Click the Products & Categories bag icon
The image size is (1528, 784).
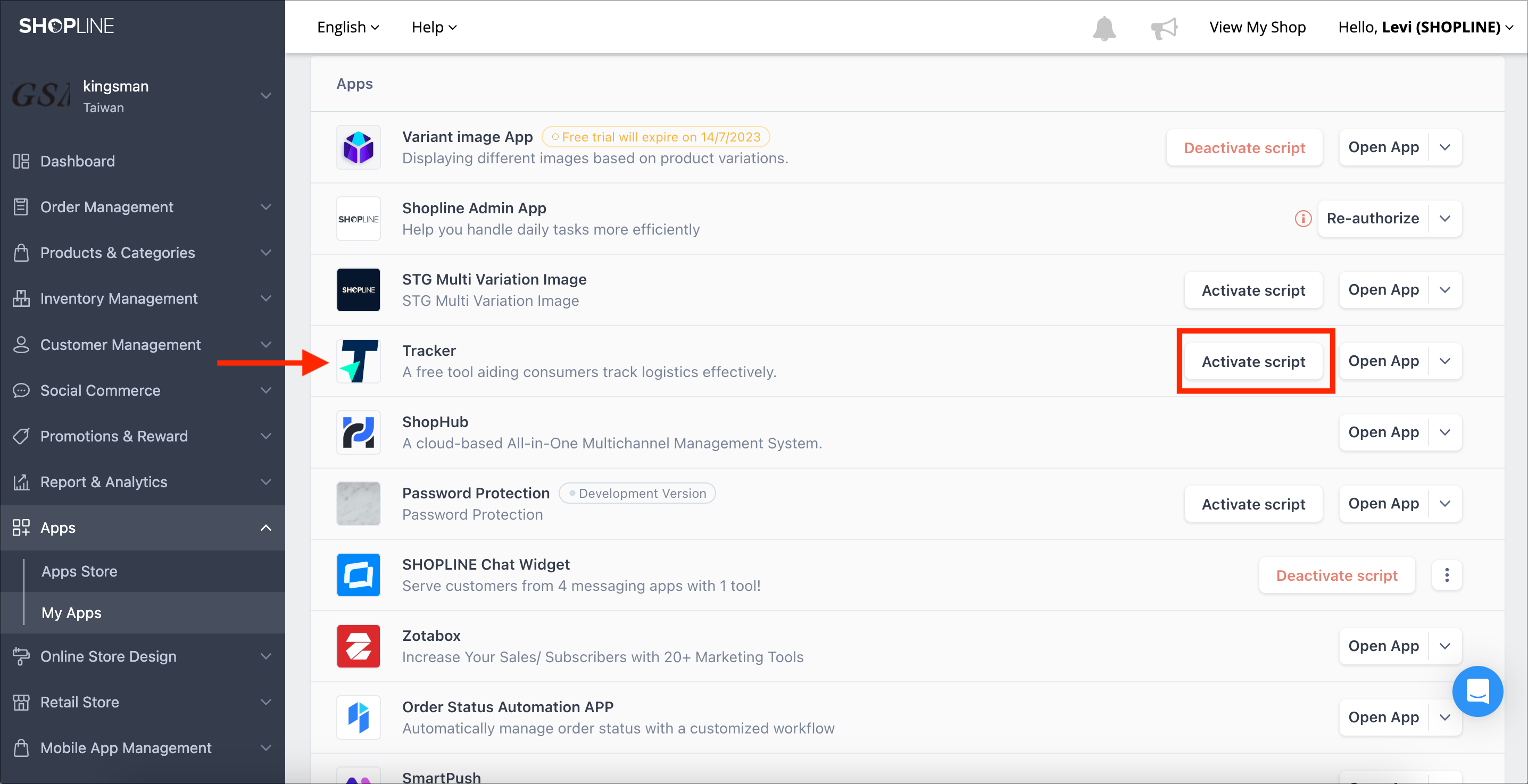point(21,252)
